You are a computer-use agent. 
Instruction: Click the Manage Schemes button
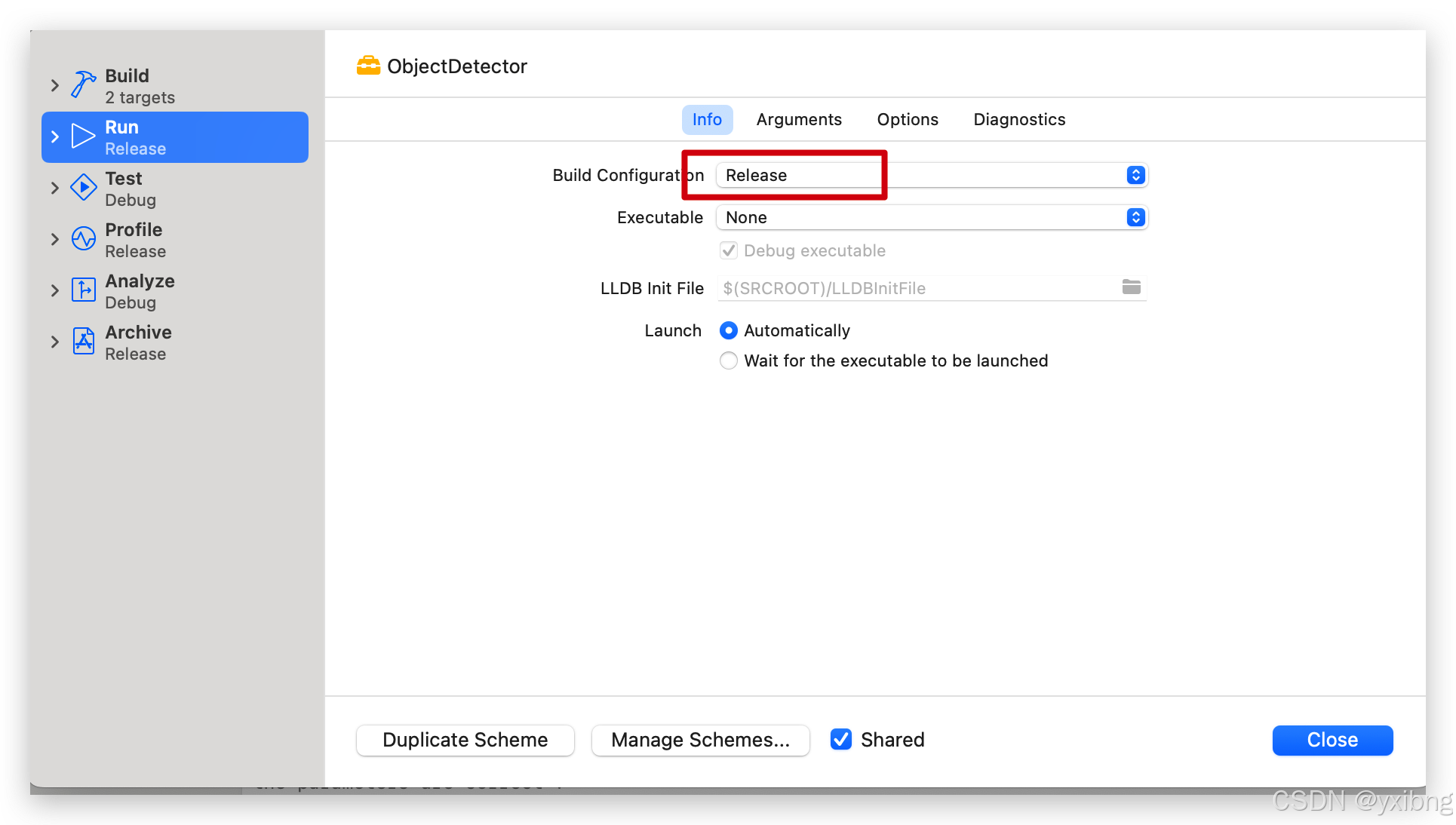point(700,740)
